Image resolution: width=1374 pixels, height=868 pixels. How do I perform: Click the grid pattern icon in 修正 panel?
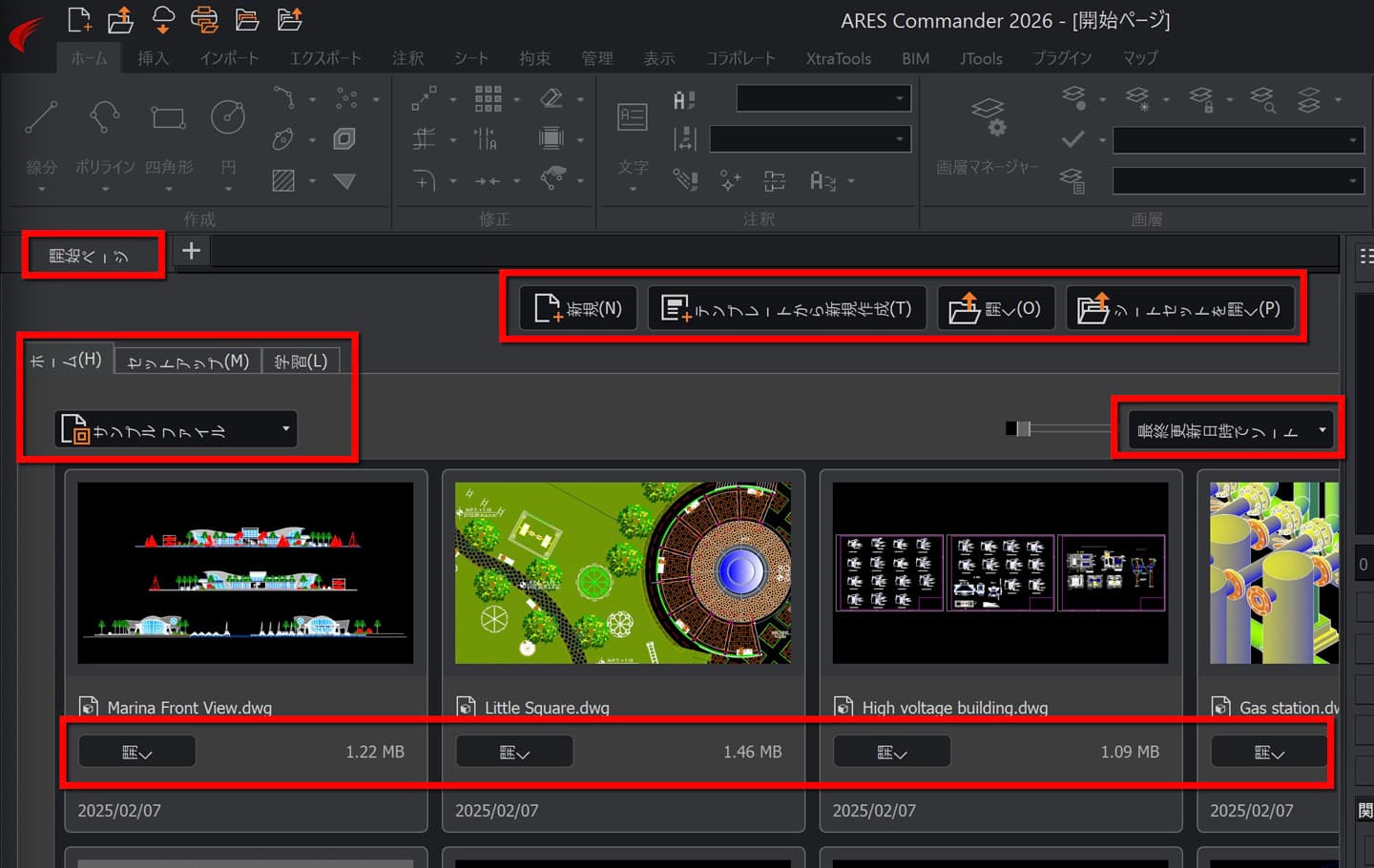(x=488, y=98)
